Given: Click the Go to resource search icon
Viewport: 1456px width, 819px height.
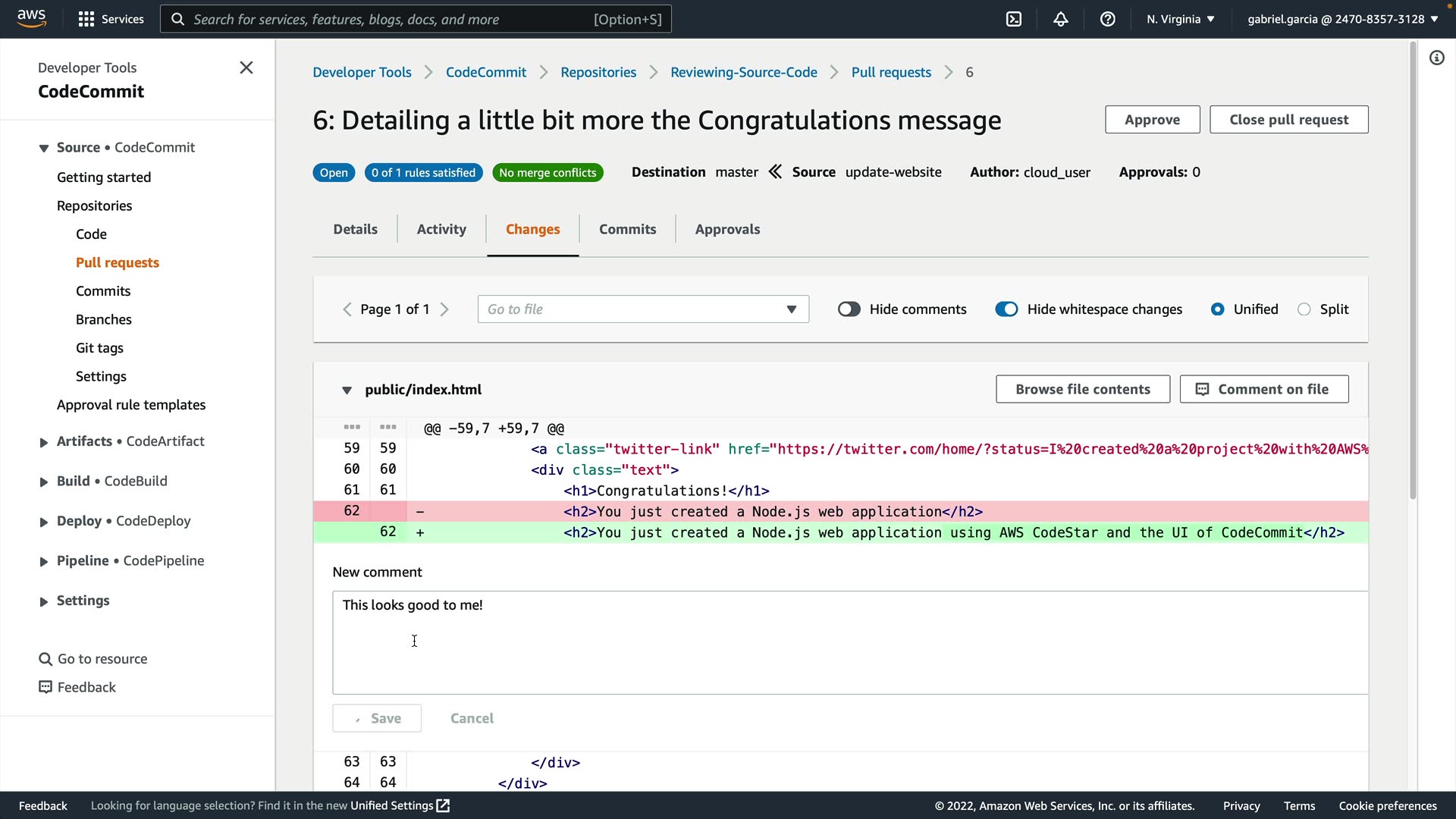Looking at the screenshot, I should coord(45,659).
